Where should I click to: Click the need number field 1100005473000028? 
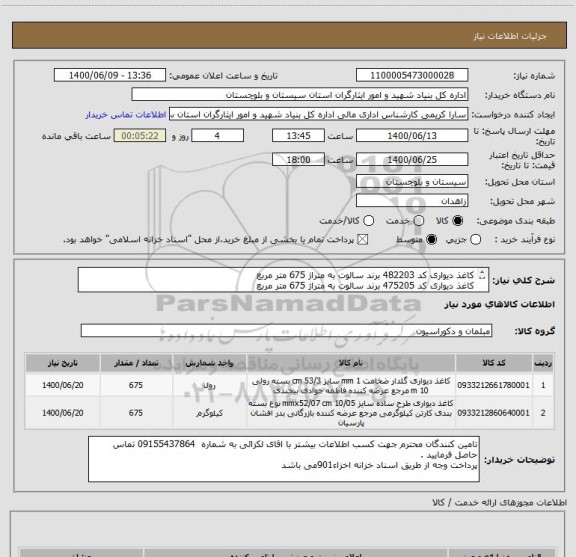coord(412,75)
